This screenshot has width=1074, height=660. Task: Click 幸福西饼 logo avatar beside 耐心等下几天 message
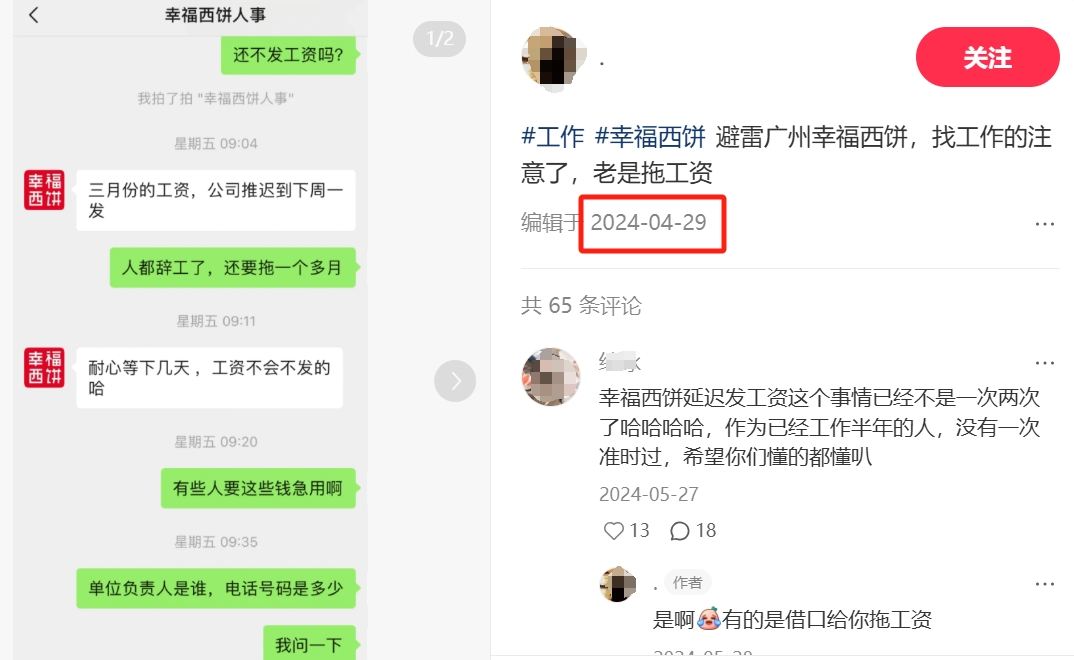pyautogui.click(x=45, y=368)
